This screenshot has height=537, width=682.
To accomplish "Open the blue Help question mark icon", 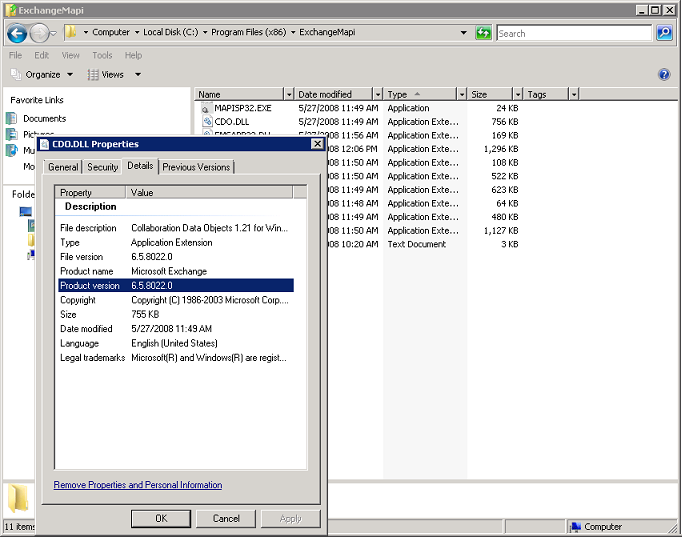I will pyautogui.click(x=664, y=75).
